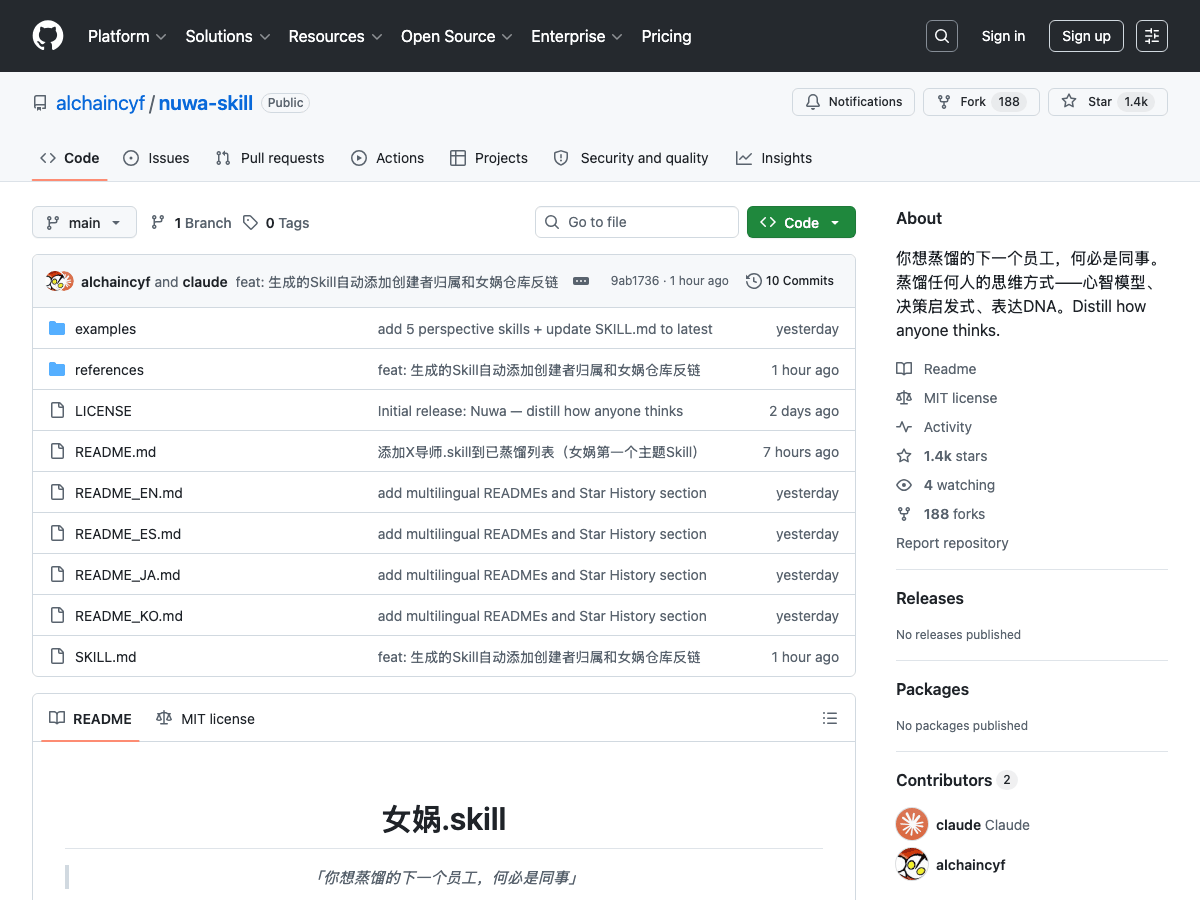
Task: Open the README outline list icon
Action: click(830, 718)
